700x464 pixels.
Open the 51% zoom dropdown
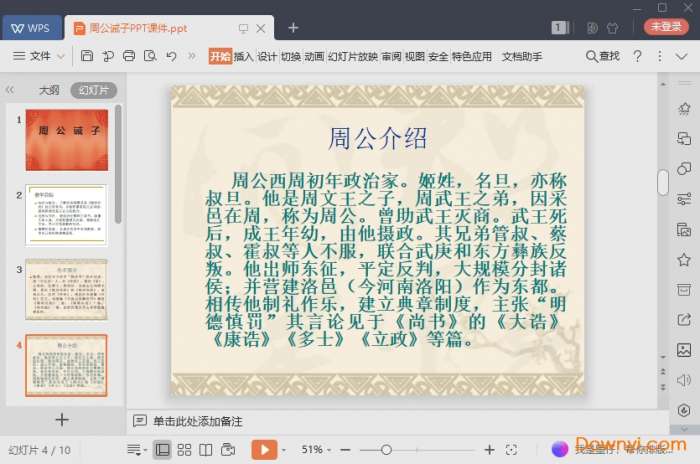pos(316,449)
